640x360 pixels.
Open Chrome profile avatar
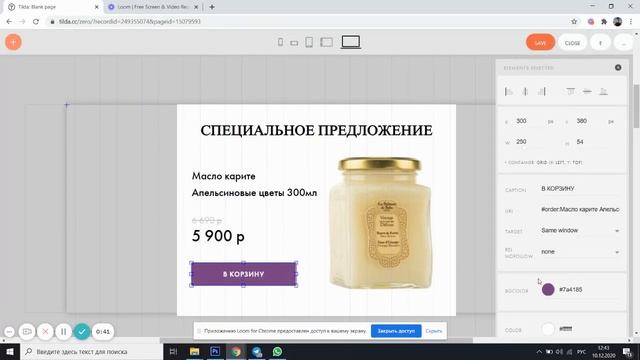[618, 22]
